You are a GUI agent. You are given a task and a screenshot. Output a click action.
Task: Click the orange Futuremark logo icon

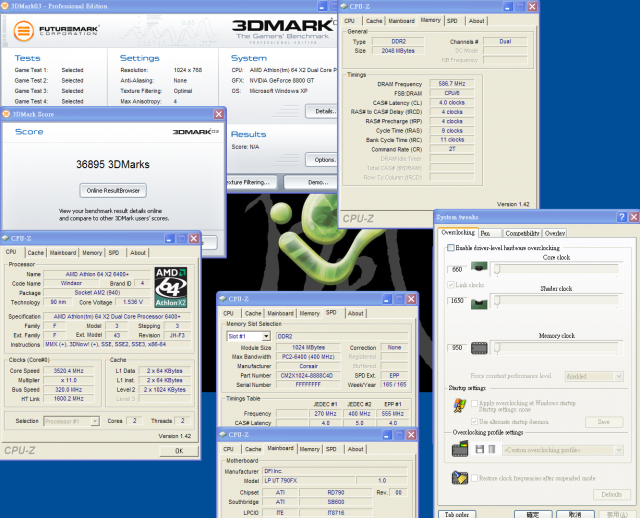click(24, 31)
